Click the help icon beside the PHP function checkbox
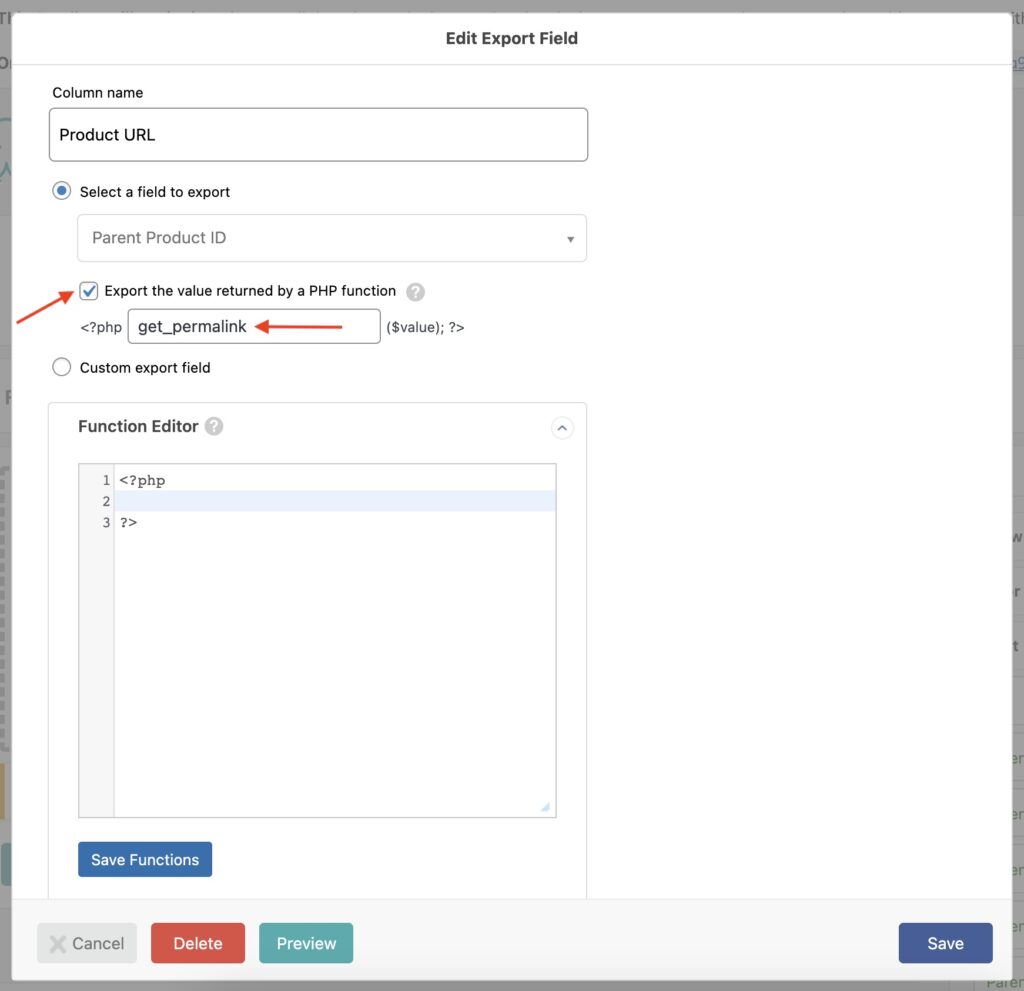Screen dimensions: 1024x991 pyautogui.click(x=414, y=291)
